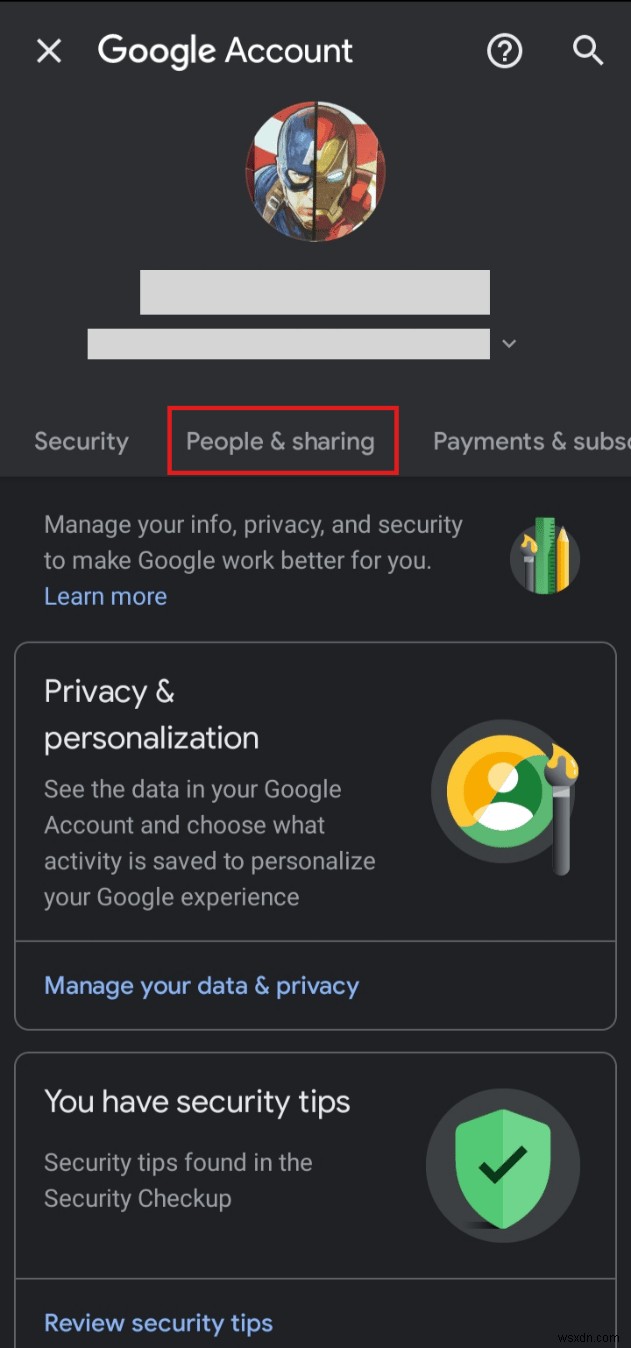The width and height of the screenshot is (631, 1348).
Task: Switch to the Security tab
Action: 81,441
